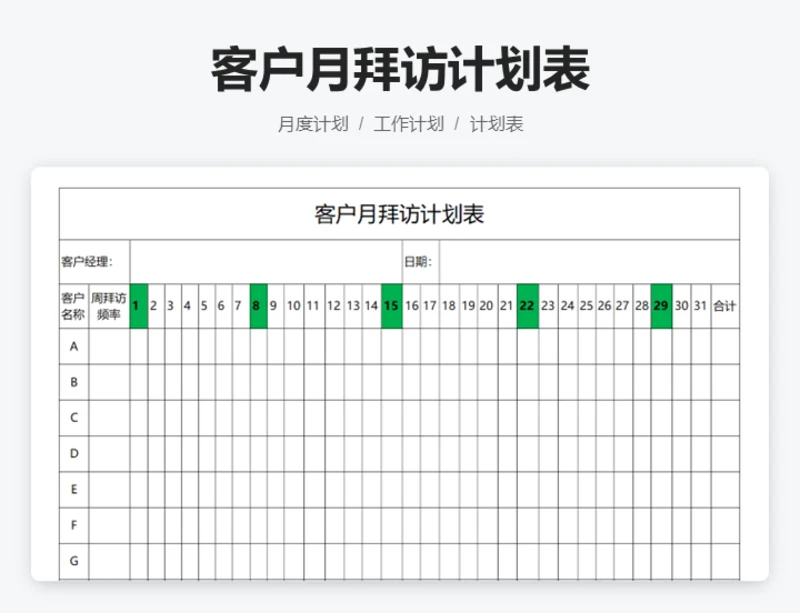Click the green day 8 header

(x=259, y=306)
